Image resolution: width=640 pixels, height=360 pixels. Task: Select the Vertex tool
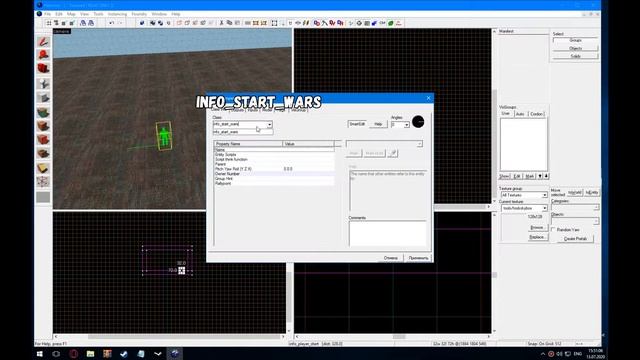pos(43,182)
